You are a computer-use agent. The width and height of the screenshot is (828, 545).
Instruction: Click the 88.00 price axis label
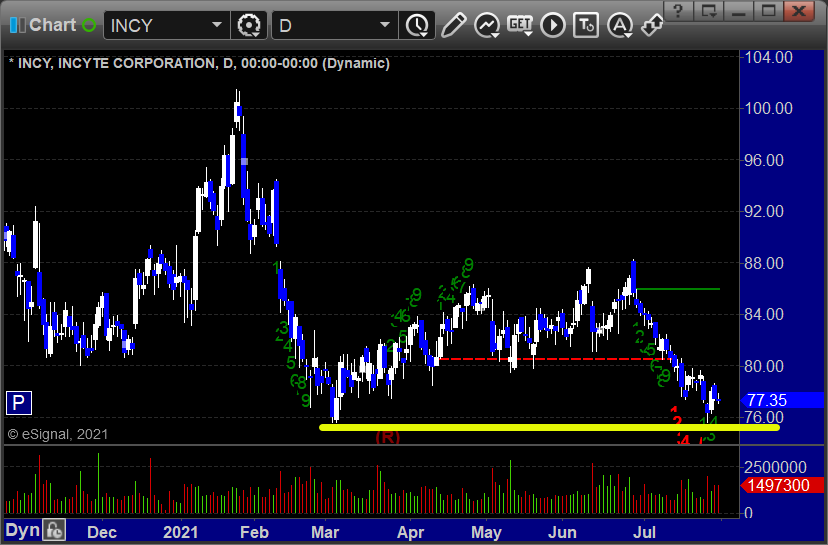tap(764, 263)
